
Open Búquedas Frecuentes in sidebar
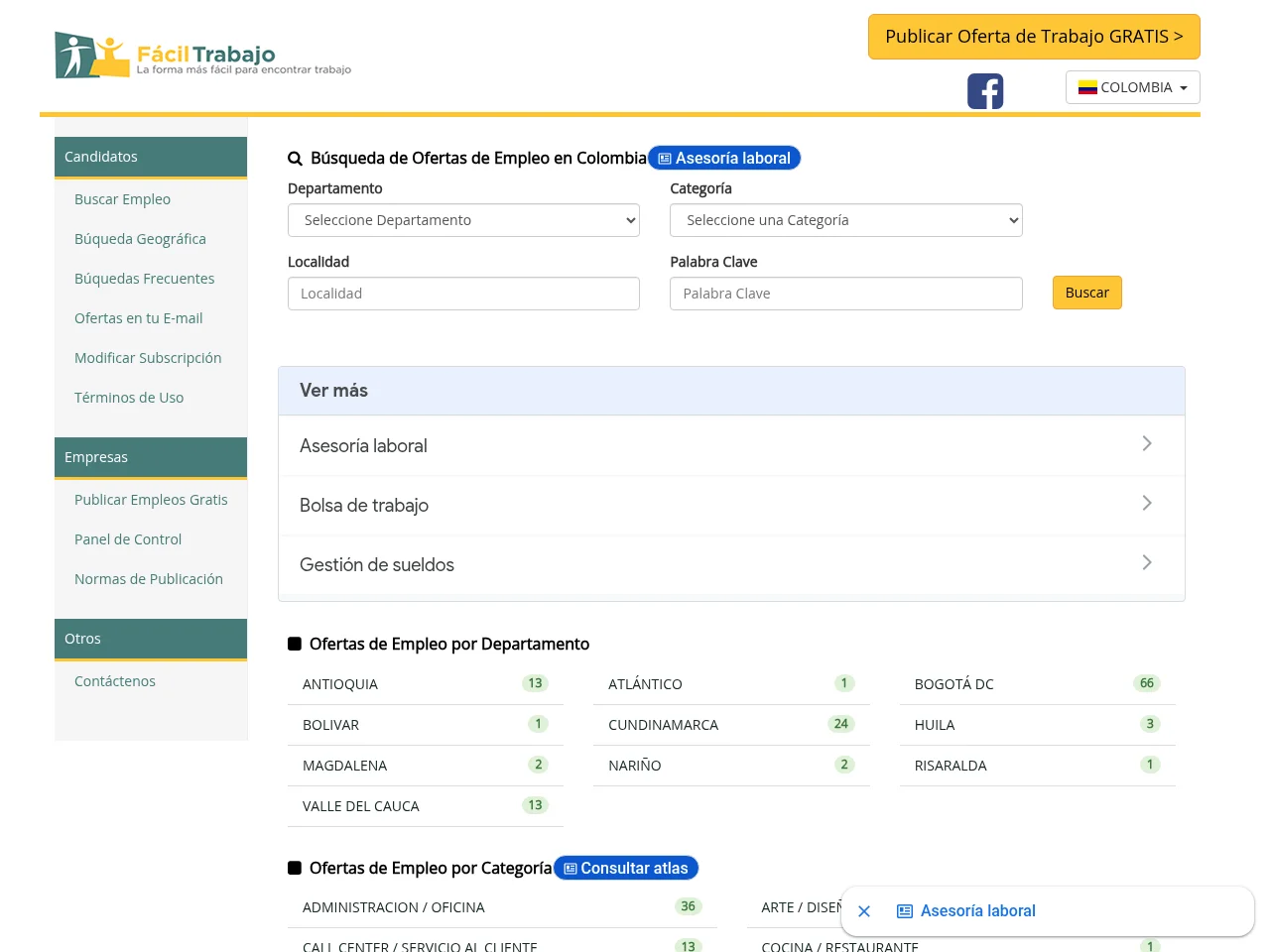[x=144, y=279]
